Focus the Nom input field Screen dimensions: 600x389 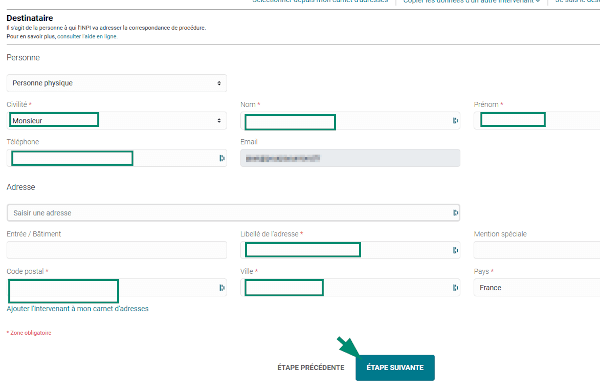(x=350, y=120)
